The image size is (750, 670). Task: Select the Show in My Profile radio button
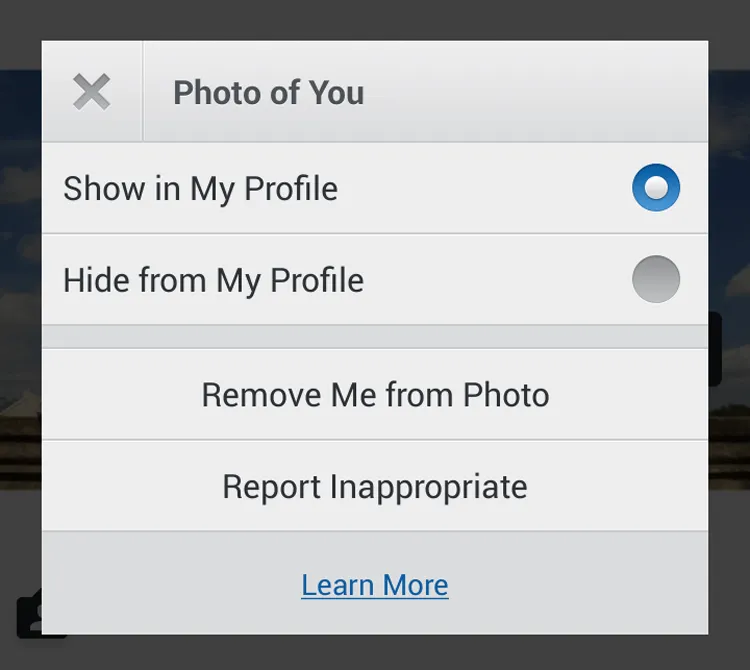pyautogui.click(x=656, y=187)
